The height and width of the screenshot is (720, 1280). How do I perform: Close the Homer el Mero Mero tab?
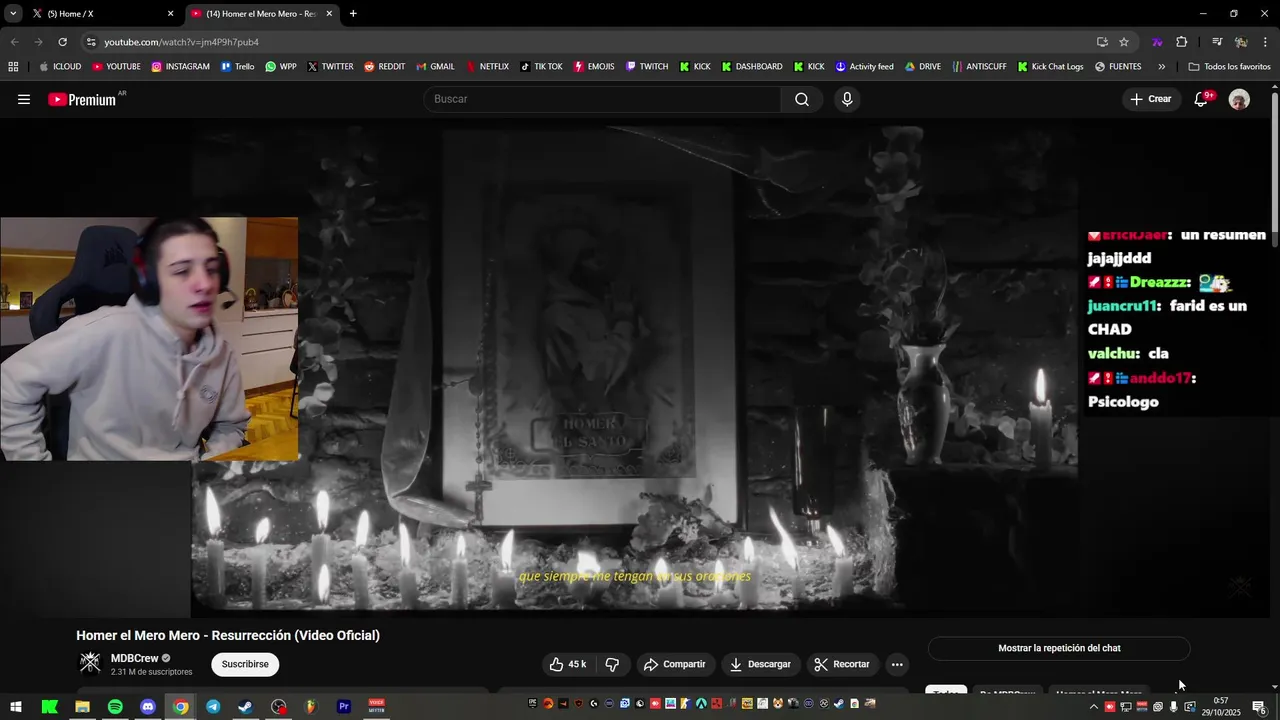[x=329, y=14]
